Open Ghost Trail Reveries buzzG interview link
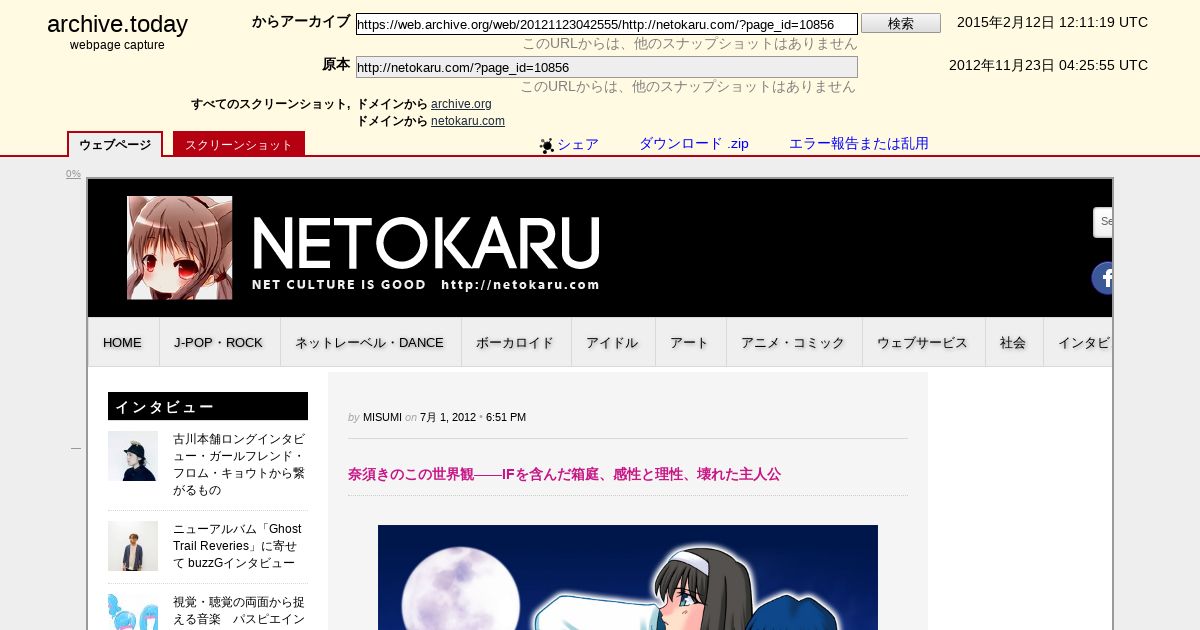 pos(237,546)
